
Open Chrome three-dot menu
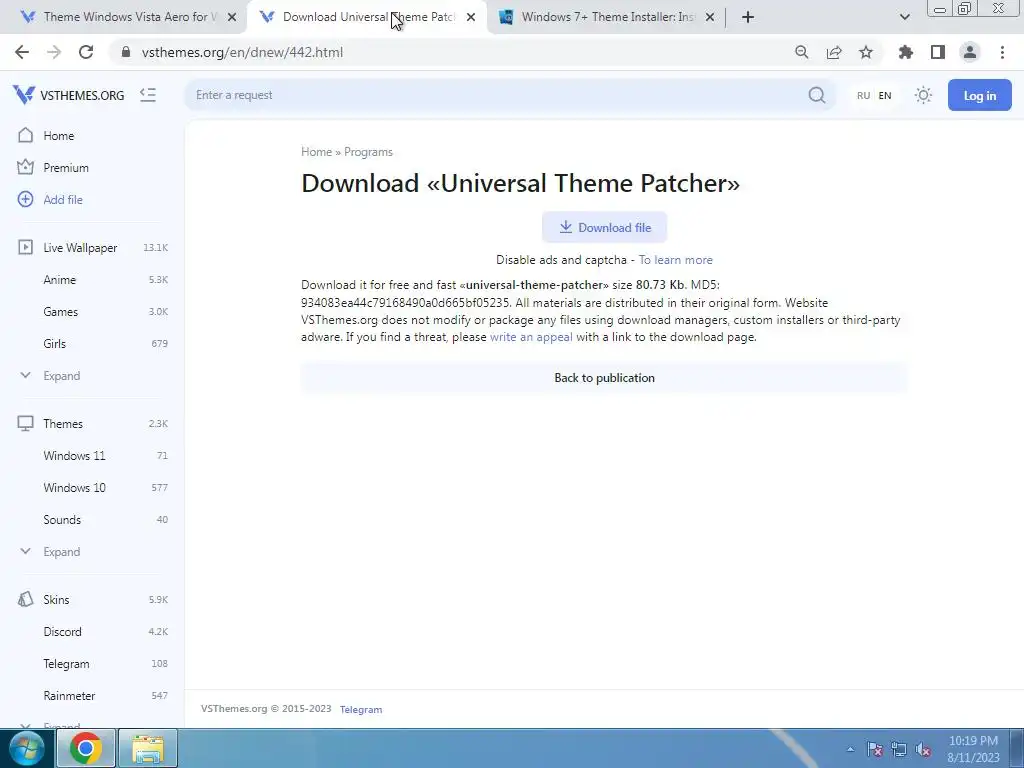[x=1002, y=52]
